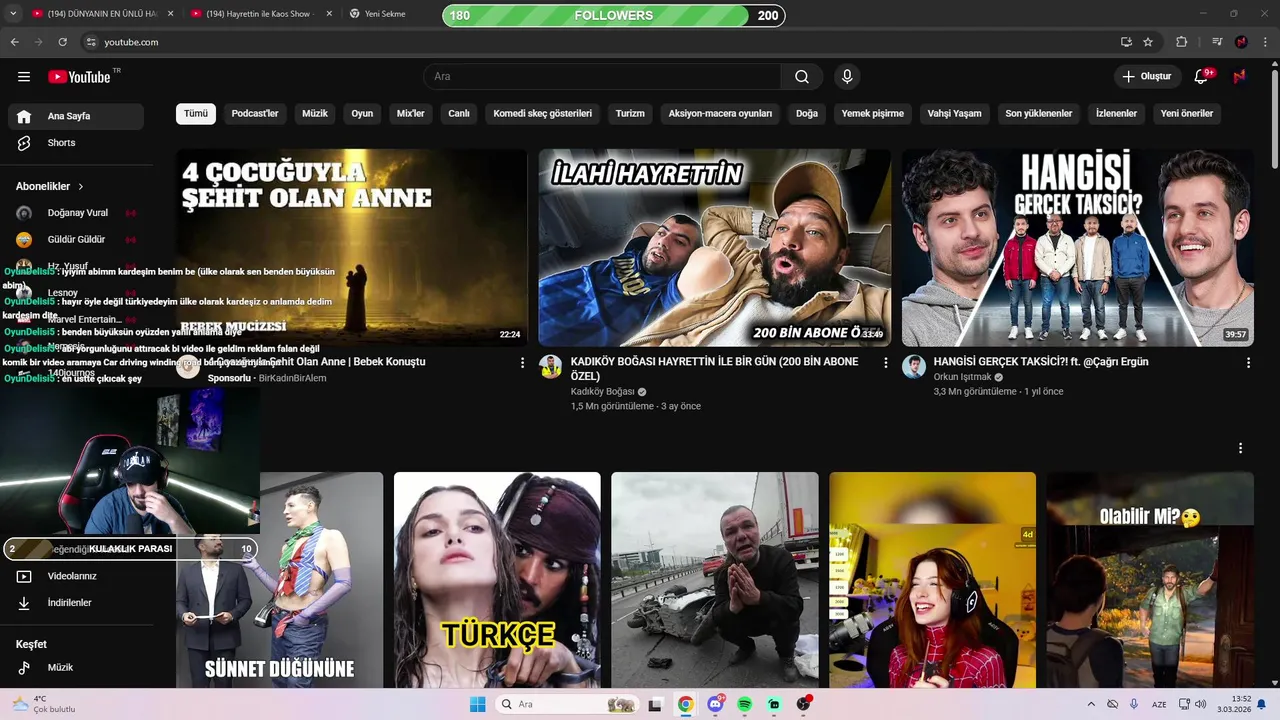Open Shorts in sidebar
The height and width of the screenshot is (720, 1280).
pyautogui.click(x=76, y=143)
